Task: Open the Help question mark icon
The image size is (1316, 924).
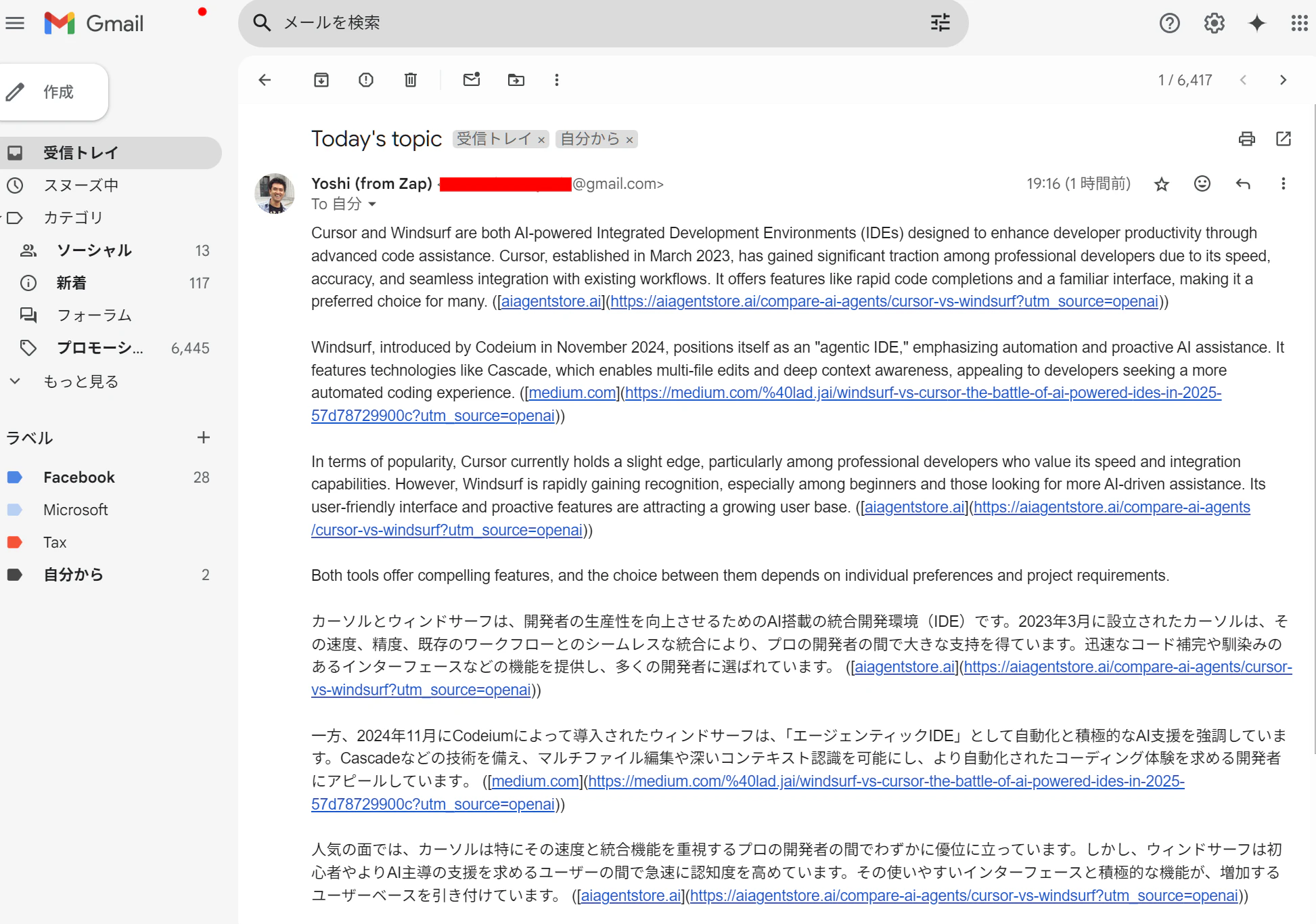Action: [1169, 23]
